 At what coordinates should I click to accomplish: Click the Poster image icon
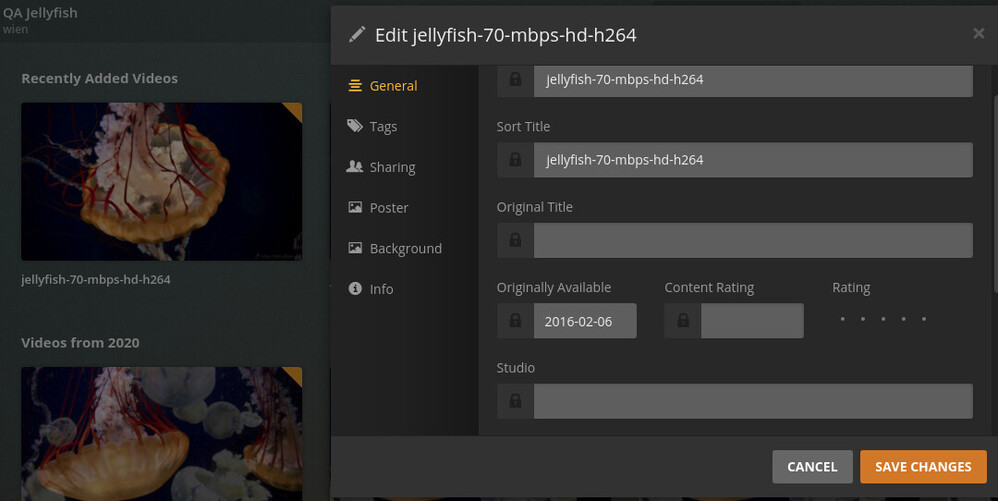tap(355, 207)
